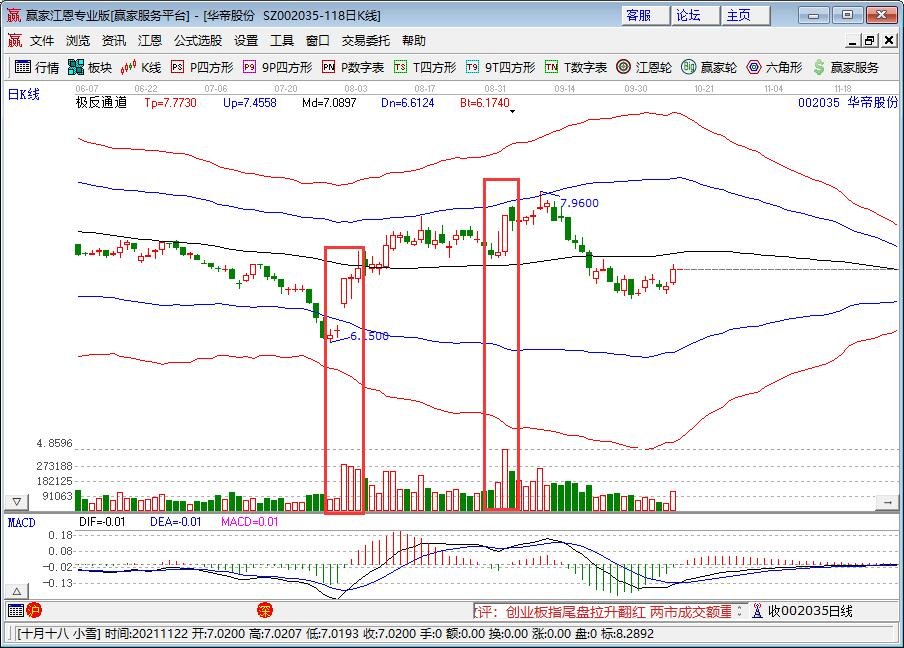Open the 公式选股 menu

pyautogui.click(x=198, y=40)
